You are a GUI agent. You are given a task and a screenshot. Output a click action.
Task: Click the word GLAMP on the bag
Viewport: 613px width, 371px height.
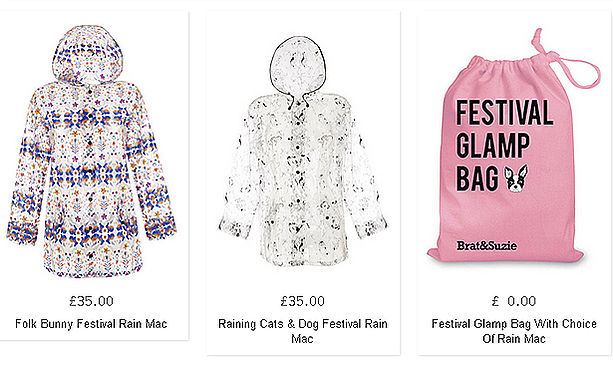pos(493,145)
